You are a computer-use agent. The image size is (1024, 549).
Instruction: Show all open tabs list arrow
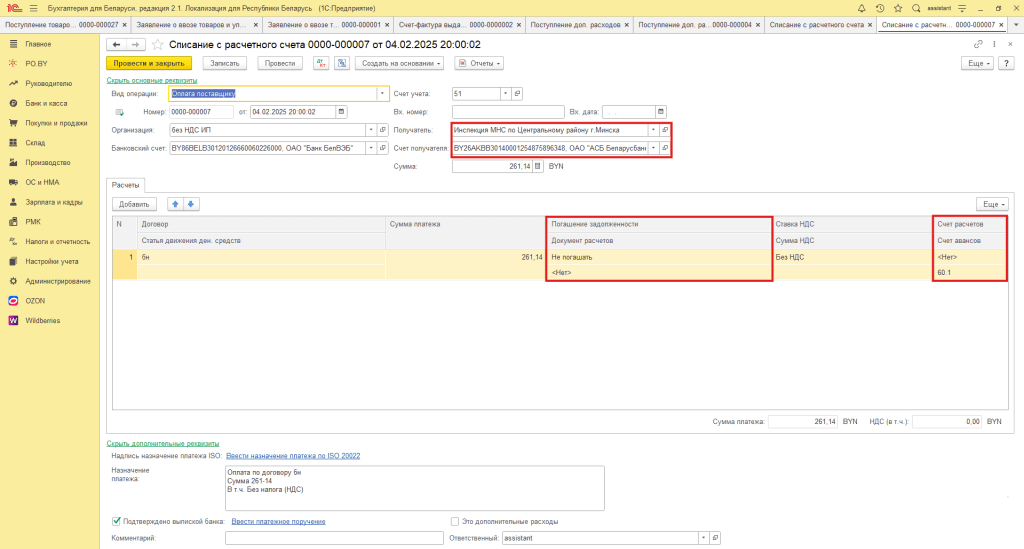(1016, 25)
